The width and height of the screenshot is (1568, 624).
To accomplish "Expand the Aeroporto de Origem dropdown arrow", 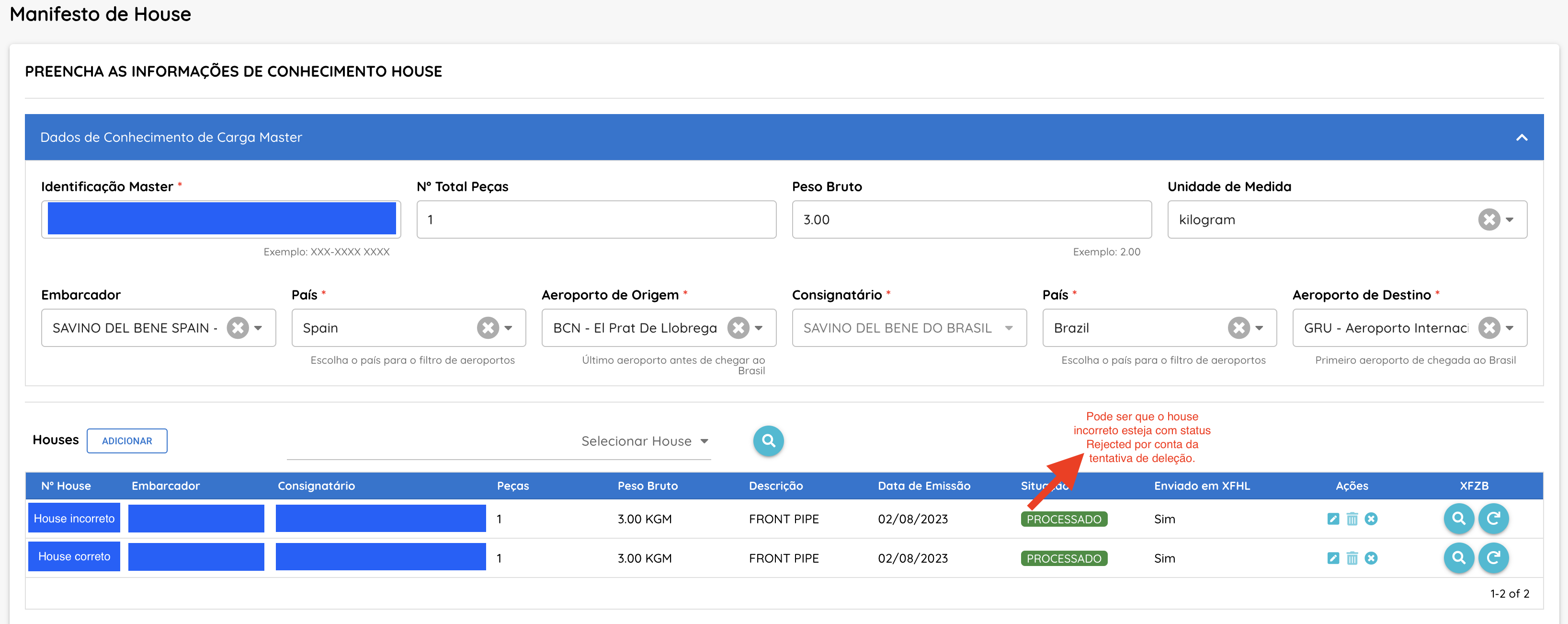I will pos(759,328).
